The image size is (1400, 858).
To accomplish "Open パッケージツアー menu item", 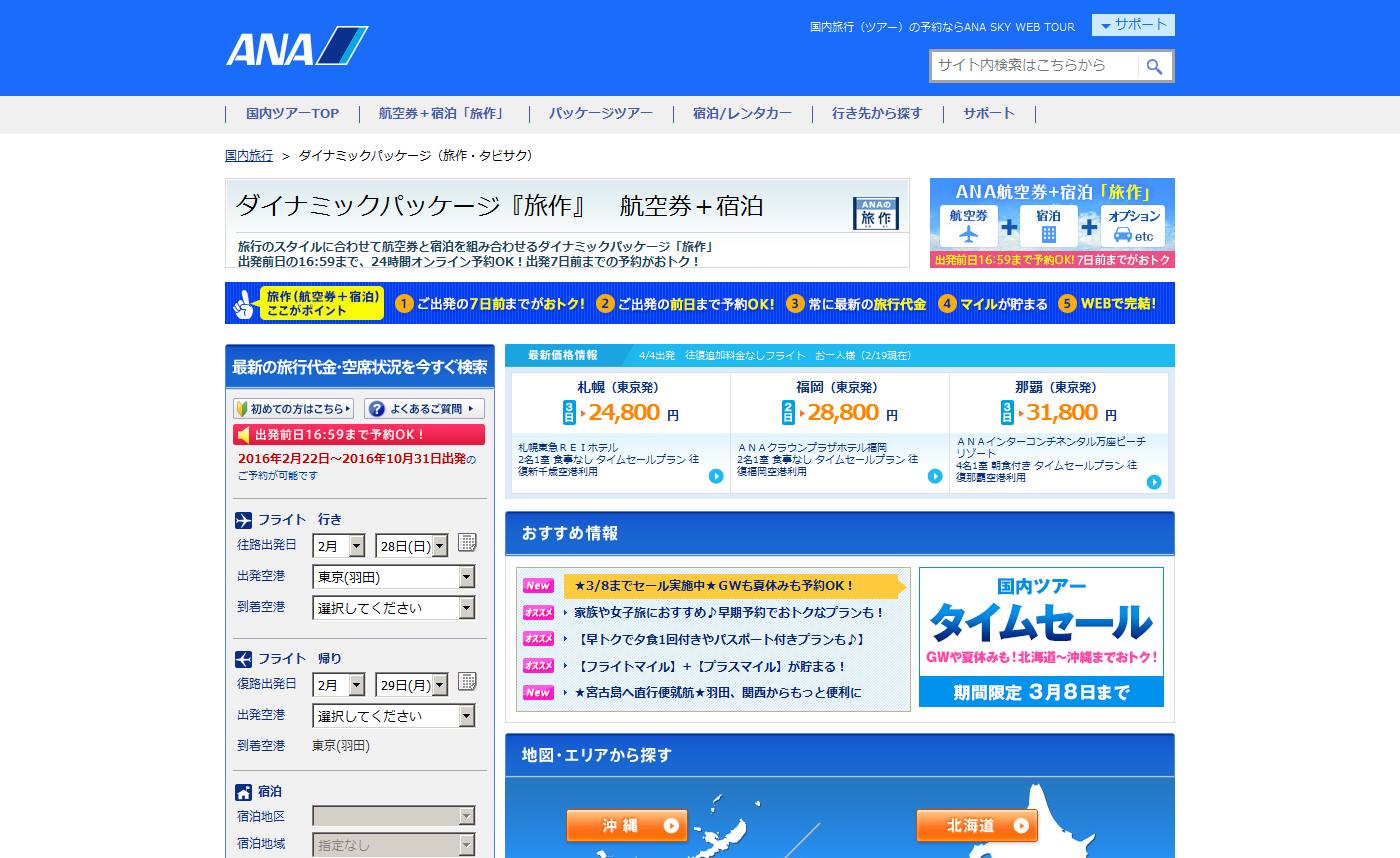I will [x=600, y=113].
